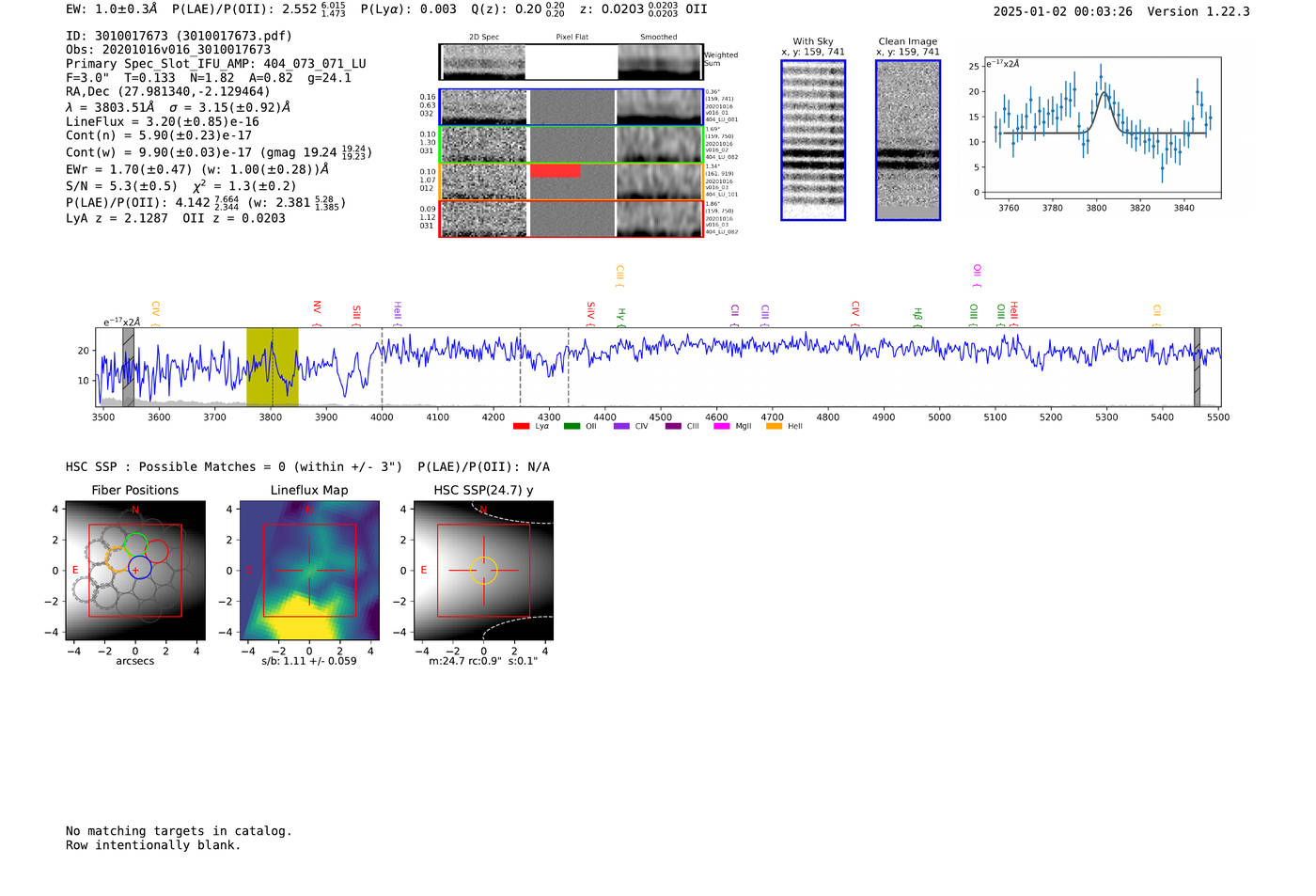Click the Cont(w) = 9.90 value
Image resolution: width=1316 pixels, height=896 pixels.
[x=219, y=152]
